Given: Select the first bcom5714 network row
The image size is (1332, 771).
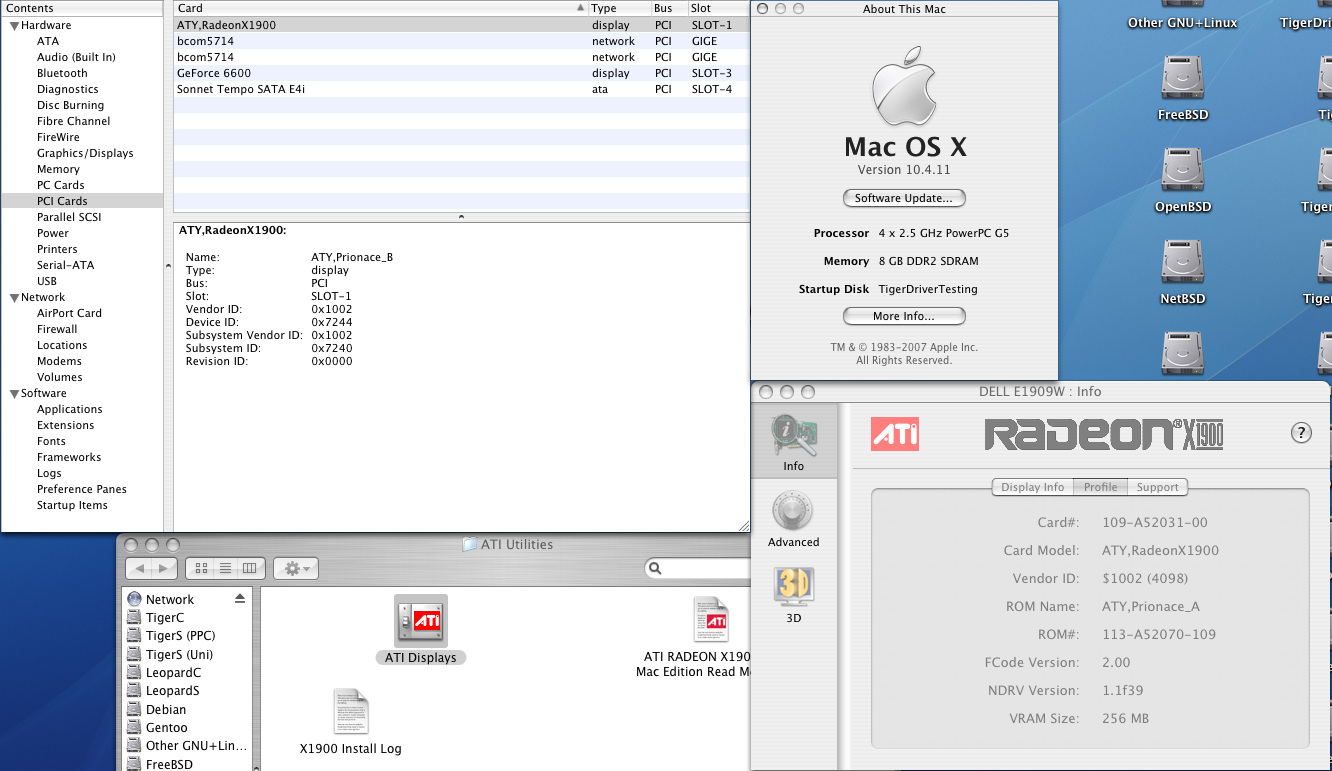Looking at the screenshot, I should pyautogui.click(x=461, y=41).
